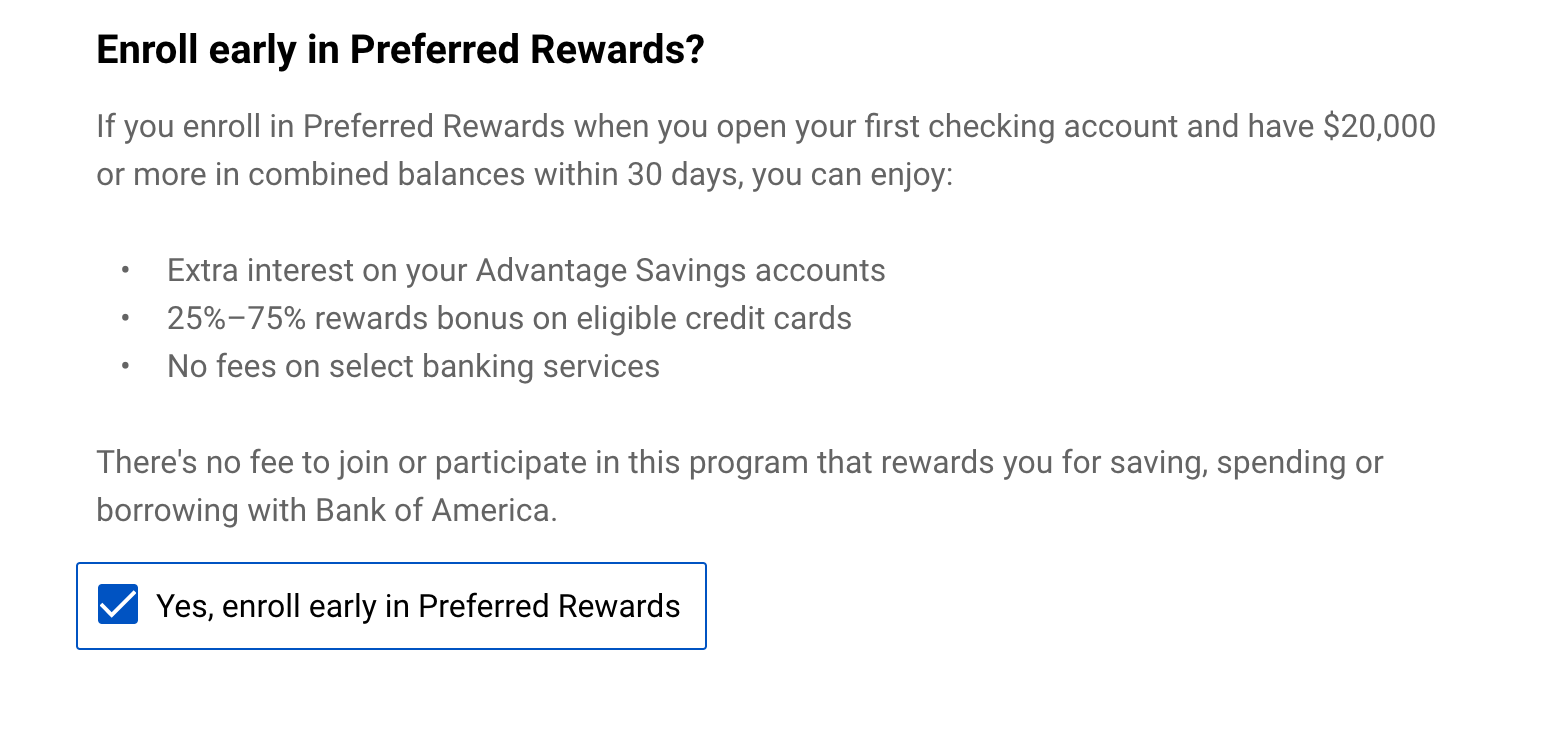The image size is (1544, 754).
Task: Click the words "Advantage Savings accounts"
Action: (680, 270)
